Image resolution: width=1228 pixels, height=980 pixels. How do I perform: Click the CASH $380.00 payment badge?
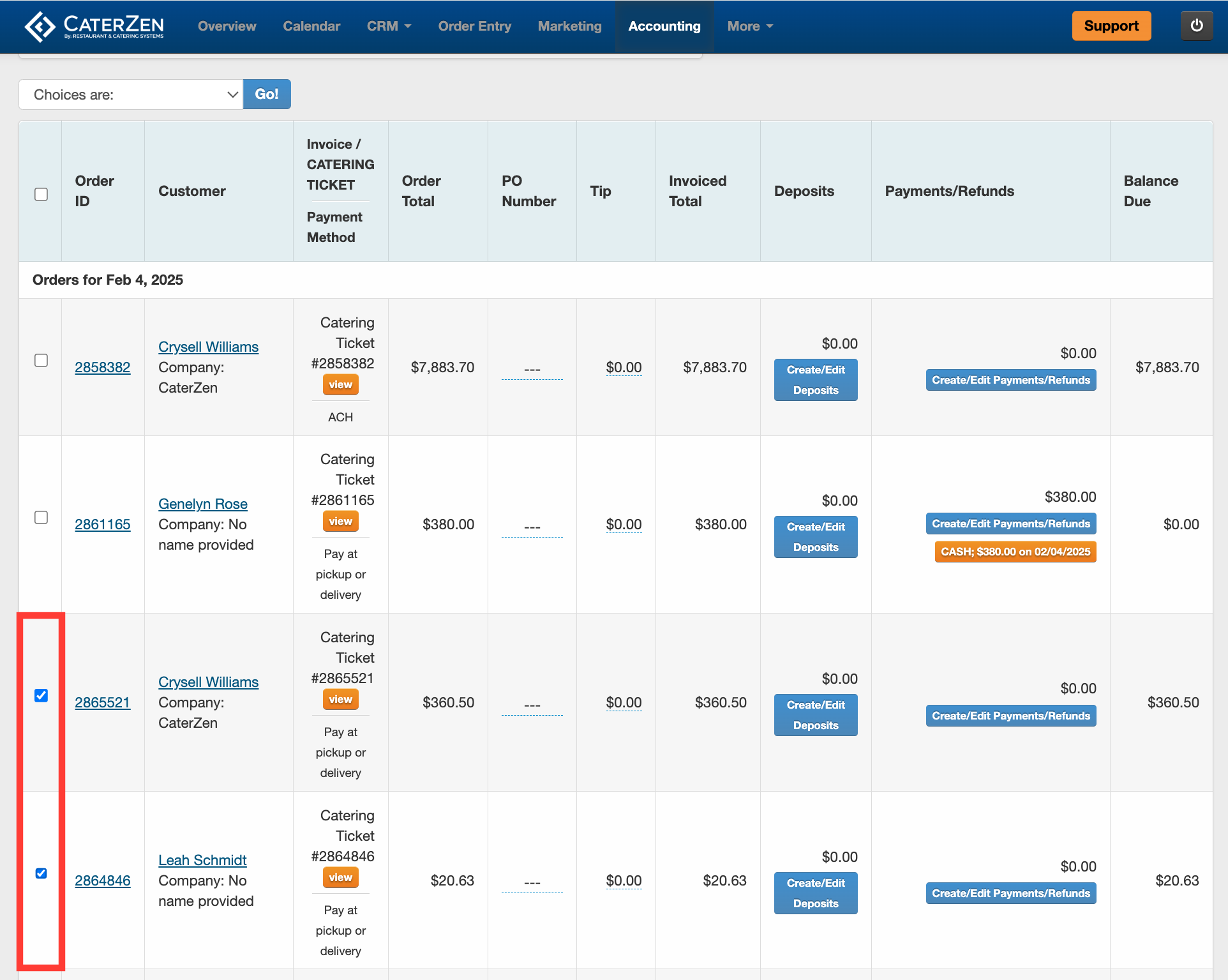tap(1015, 552)
